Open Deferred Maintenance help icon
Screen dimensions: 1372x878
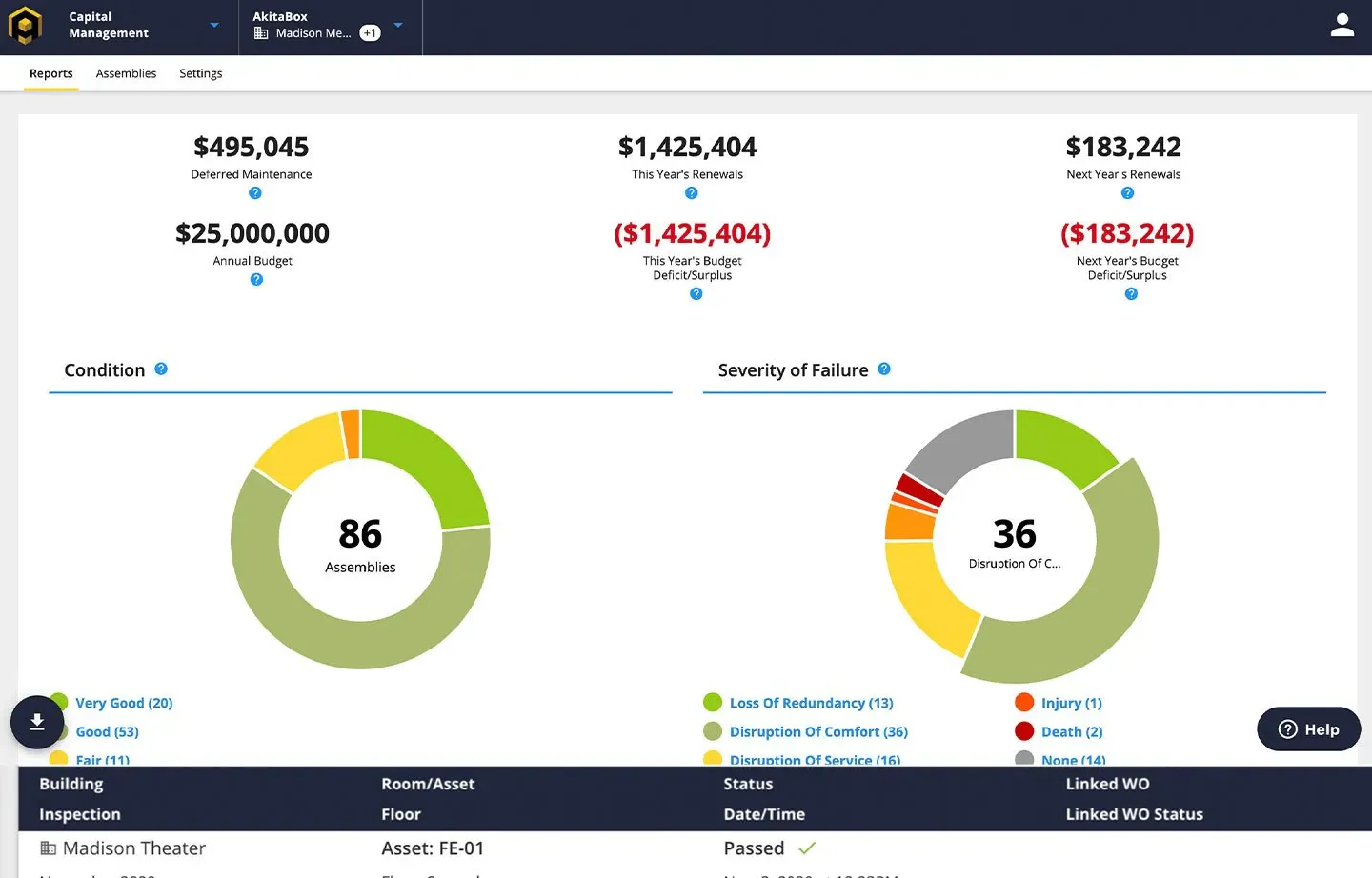tap(255, 193)
